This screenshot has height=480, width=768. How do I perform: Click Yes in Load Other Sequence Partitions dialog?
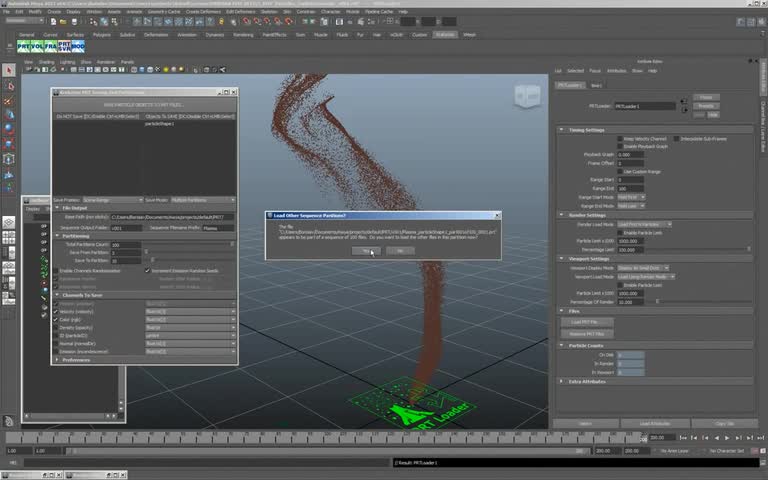(x=366, y=250)
